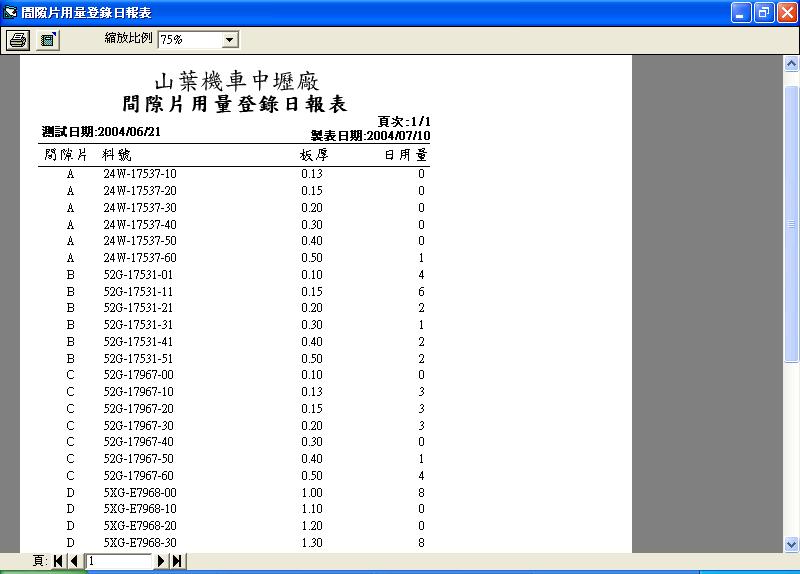Image resolution: width=800 pixels, height=574 pixels.
Task: Open the zoom ratio dropdown arrow
Action: click(x=230, y=39)
